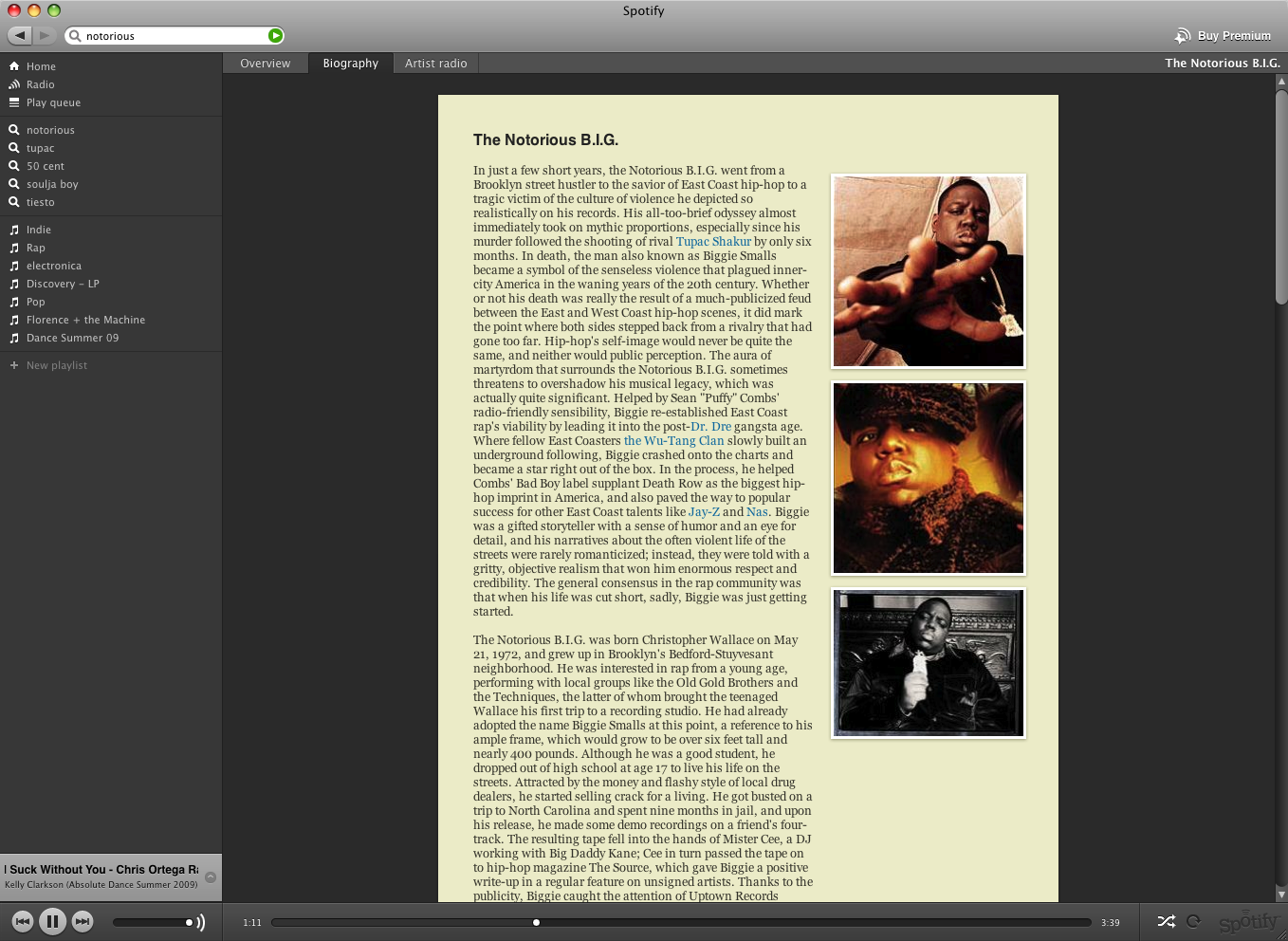Viewport: 1288px width, 941px height.
Task: Select the Florence + the Machine playlist
Action: point(111,320)
